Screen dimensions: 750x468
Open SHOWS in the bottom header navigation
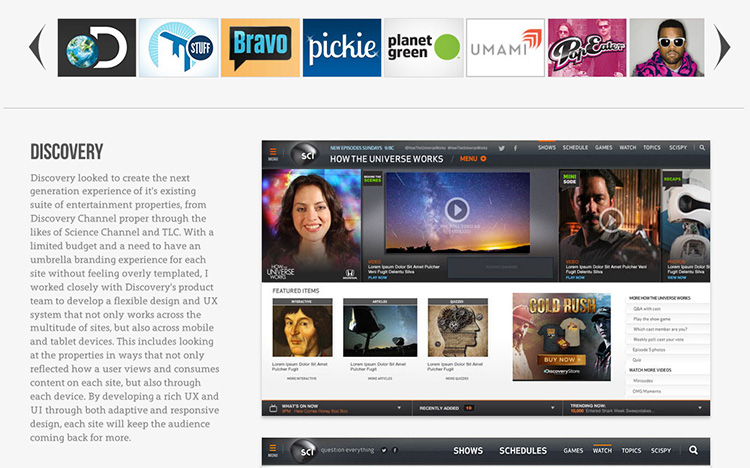[468, 451]
